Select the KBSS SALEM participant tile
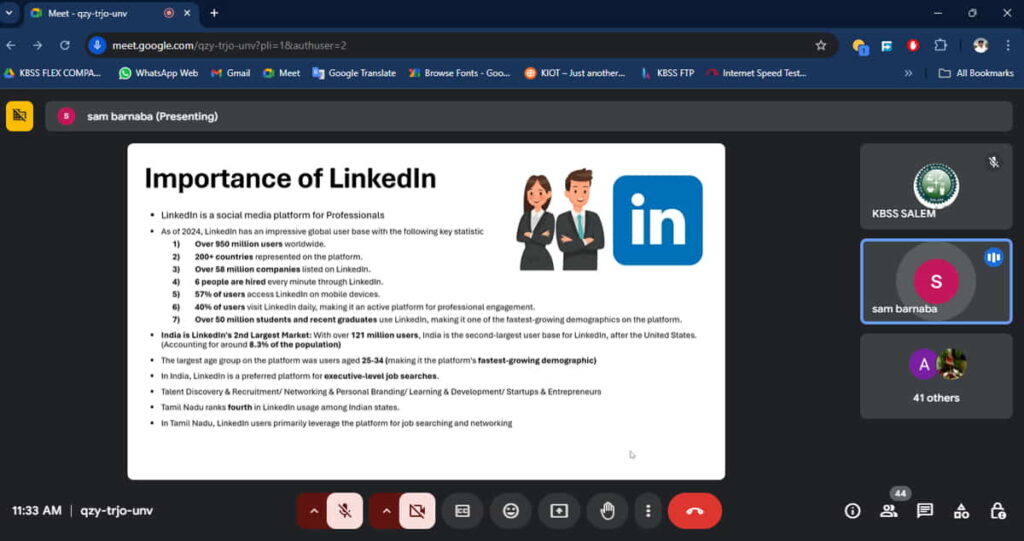1024x541 pixels. coord(936,187)
